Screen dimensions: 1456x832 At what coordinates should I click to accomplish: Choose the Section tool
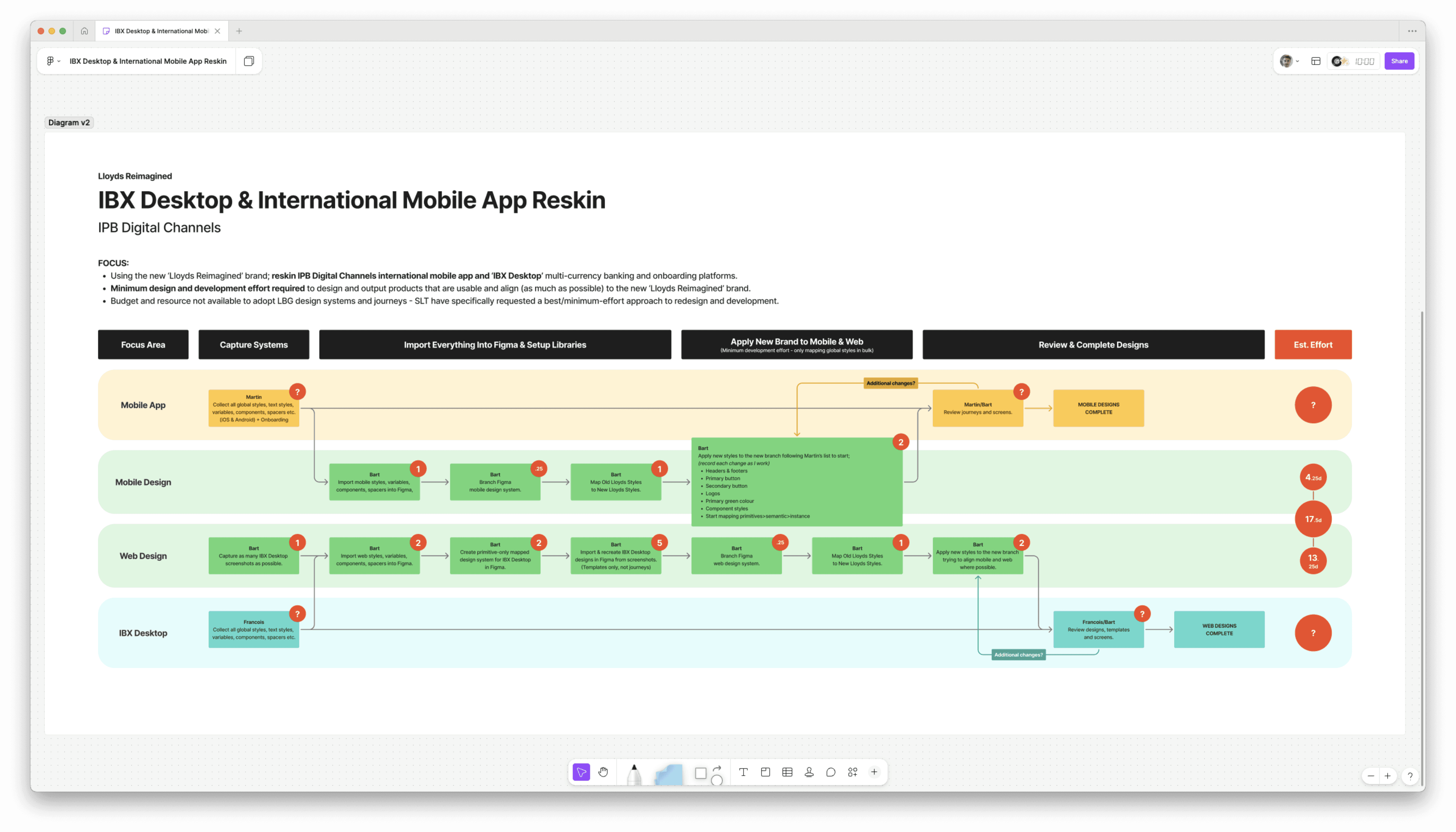pos(765,772)
